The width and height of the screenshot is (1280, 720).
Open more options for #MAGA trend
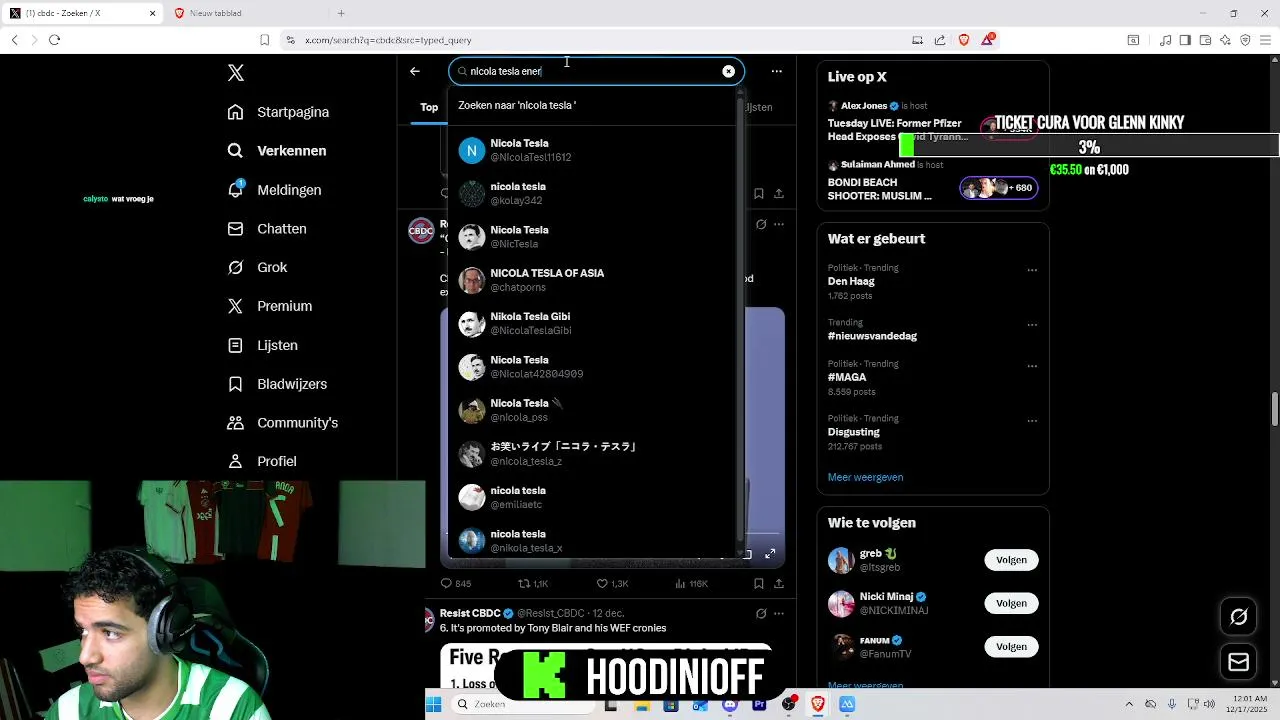click(1032, 366)
